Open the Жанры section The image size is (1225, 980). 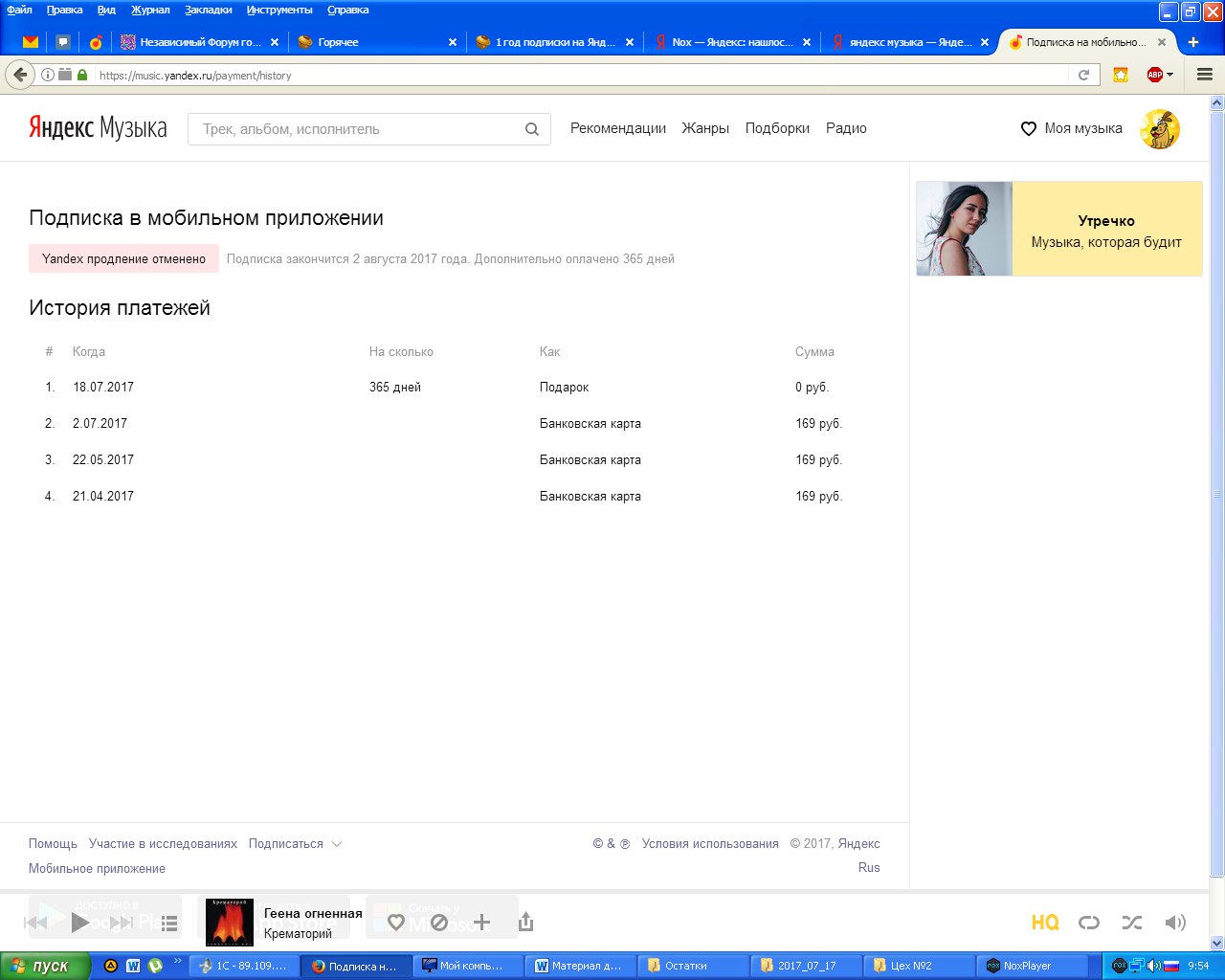705,128
